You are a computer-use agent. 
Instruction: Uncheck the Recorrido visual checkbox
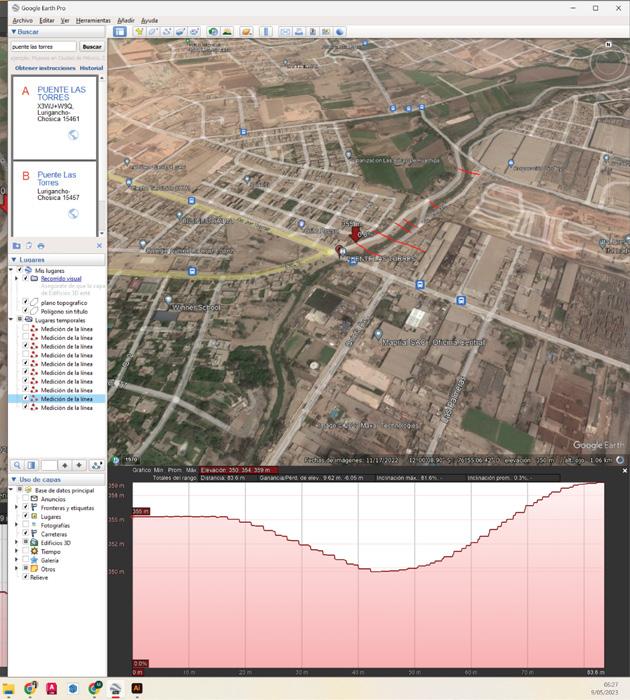(x=25, y=278)
